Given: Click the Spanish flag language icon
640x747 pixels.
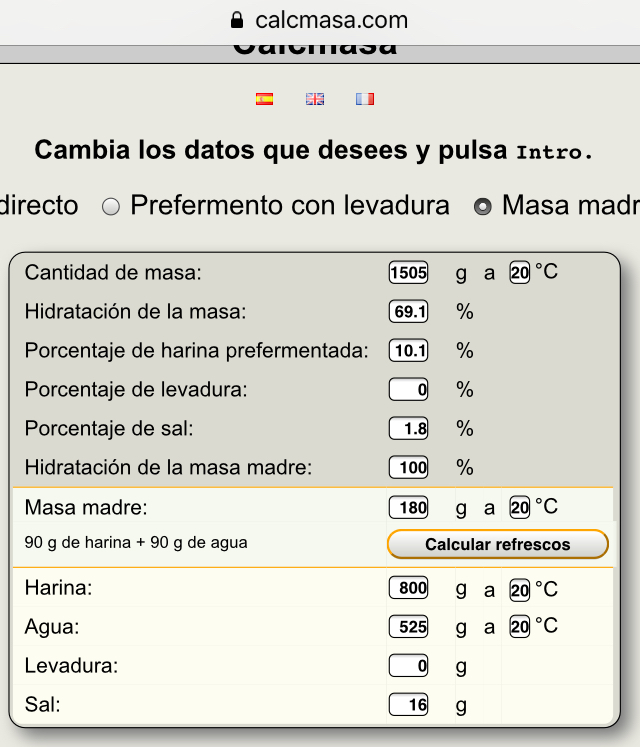Looking at the screenshot, I should (x=264, y=99).
